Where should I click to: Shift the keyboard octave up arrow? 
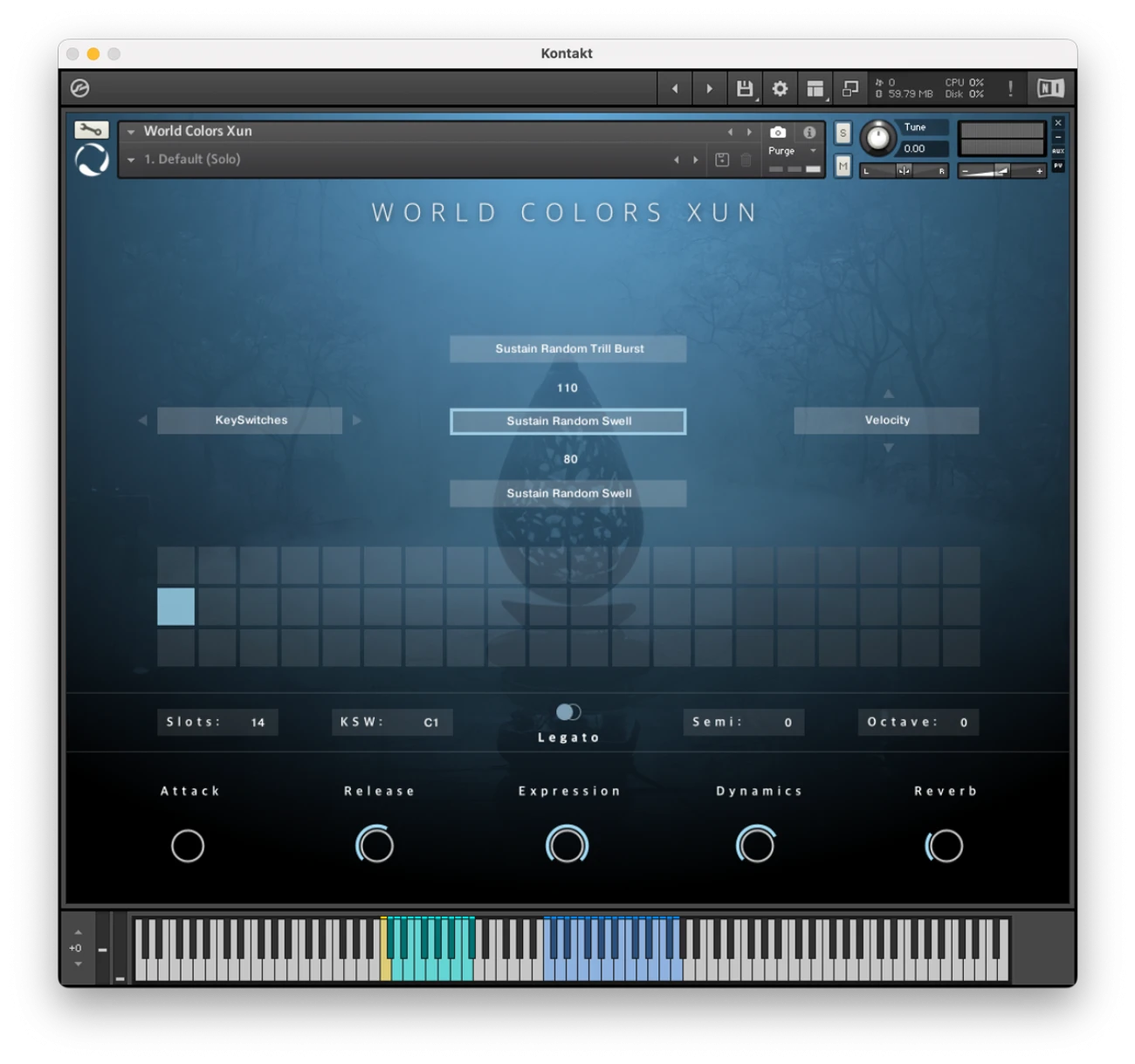click(78, 932)
